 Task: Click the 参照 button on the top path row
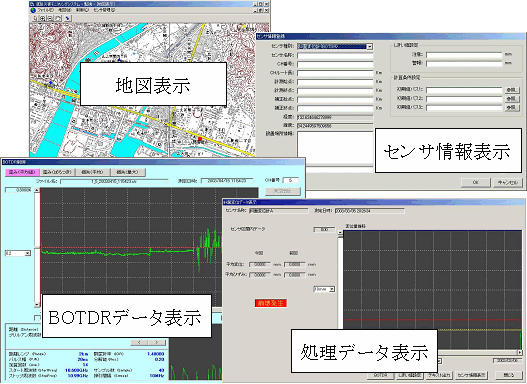click(x=511, y=90)
